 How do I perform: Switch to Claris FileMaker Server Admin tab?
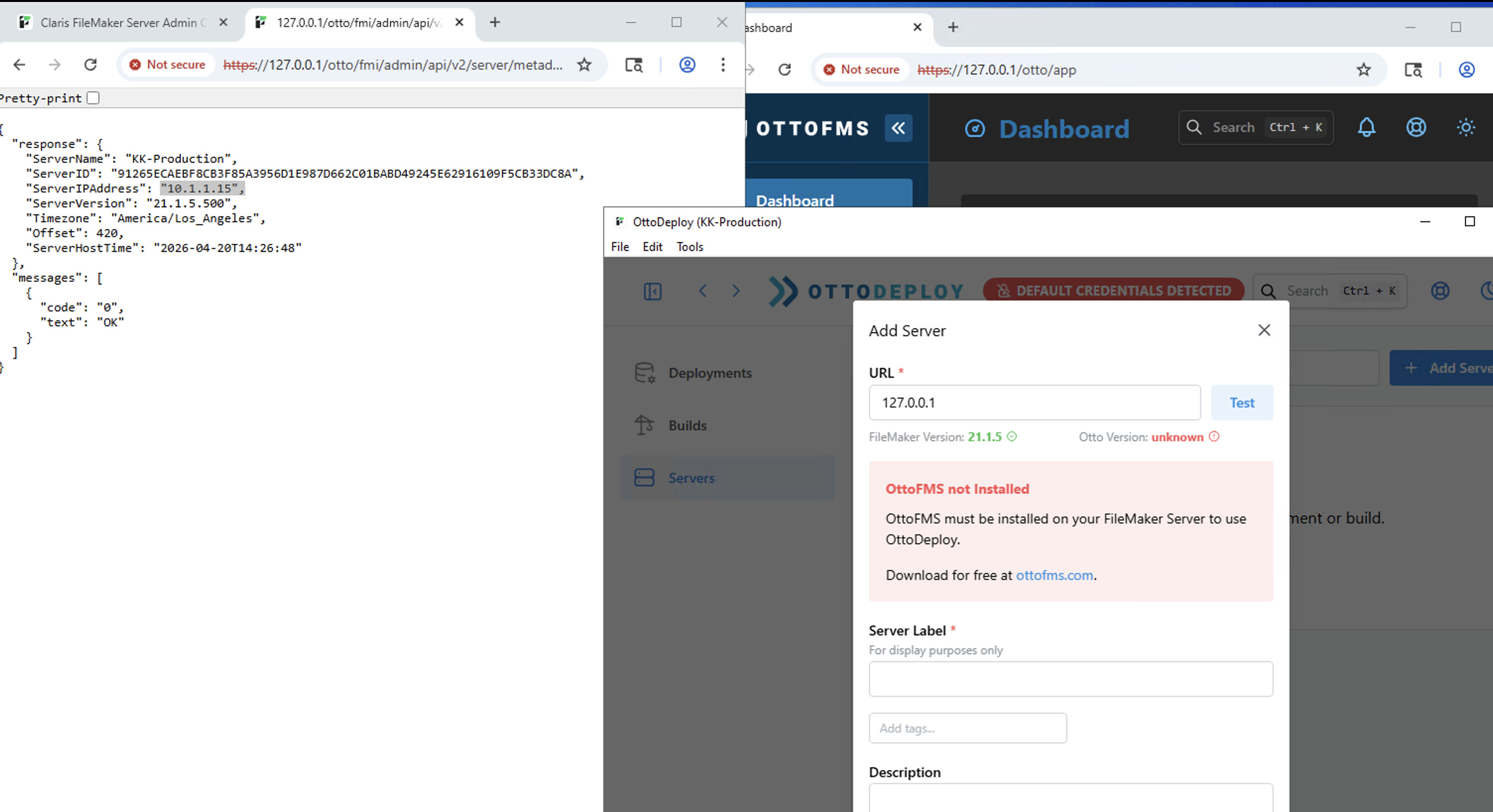pyautogui.click(x=116, y=23)
